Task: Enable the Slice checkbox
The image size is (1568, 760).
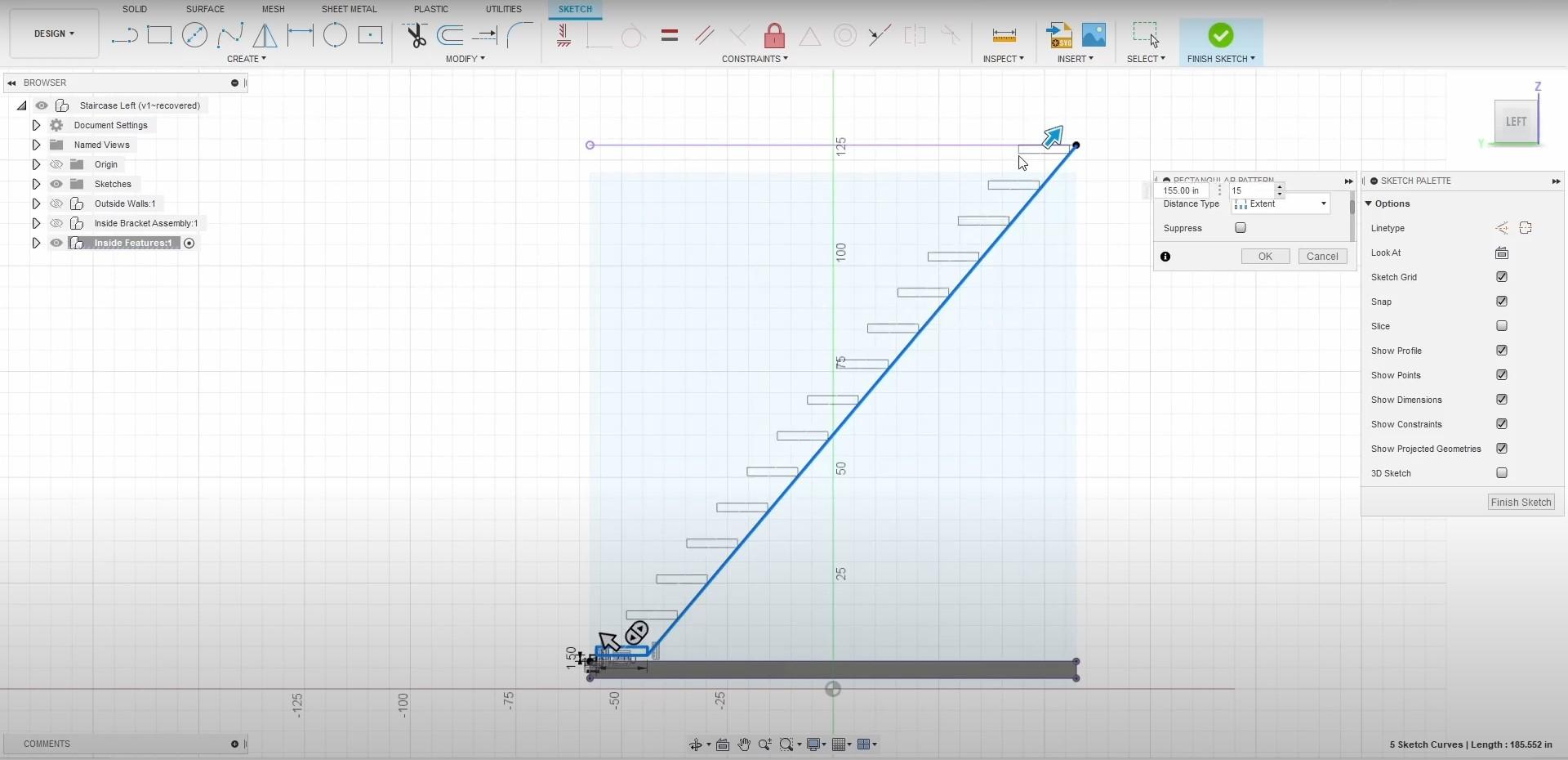Action: [x=1502, y=326]
